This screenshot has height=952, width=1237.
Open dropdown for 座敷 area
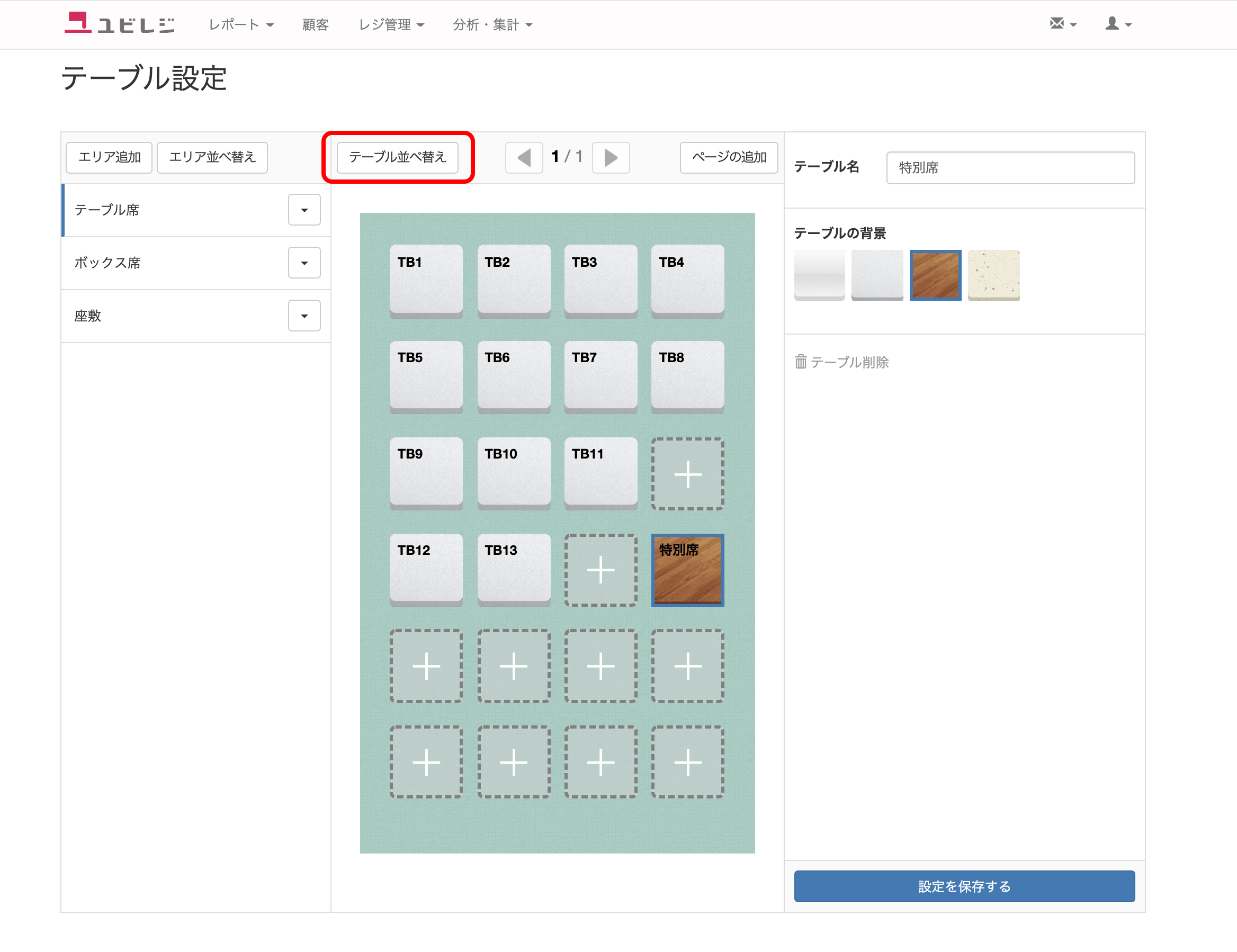(304, 315)
